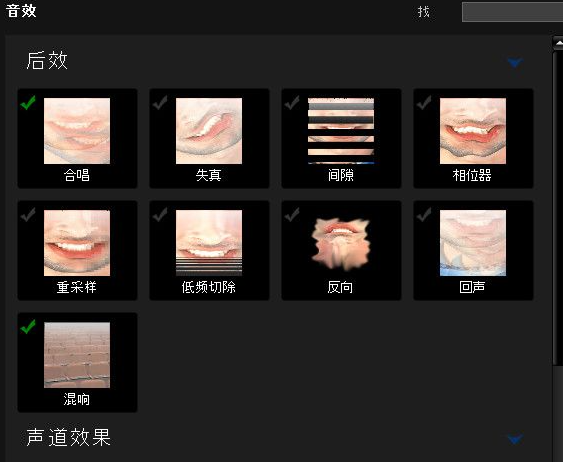Screen dimensions: 563x462
Task: Select the 混响 reverb effect thumbnail
Action: (x=77, y=355)
